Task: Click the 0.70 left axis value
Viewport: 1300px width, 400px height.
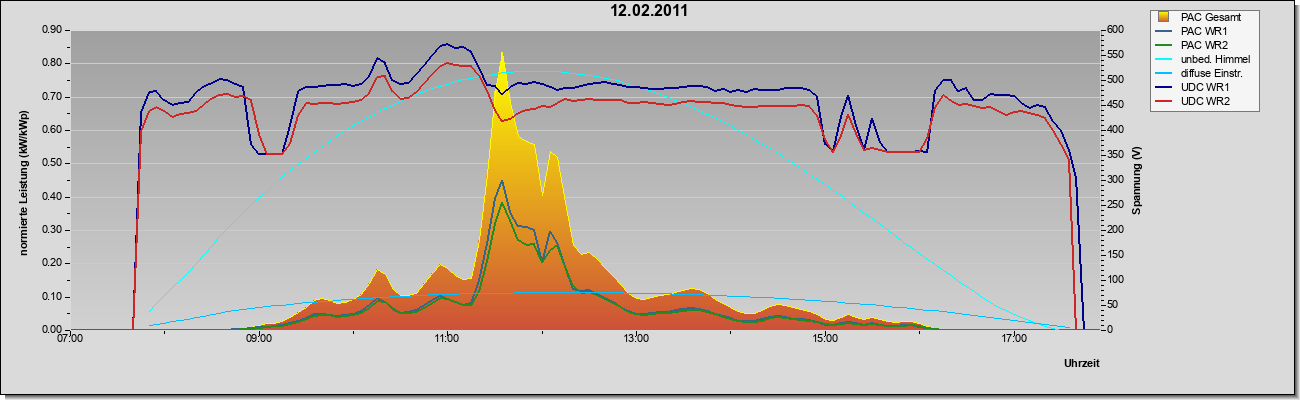Action: 52,97
